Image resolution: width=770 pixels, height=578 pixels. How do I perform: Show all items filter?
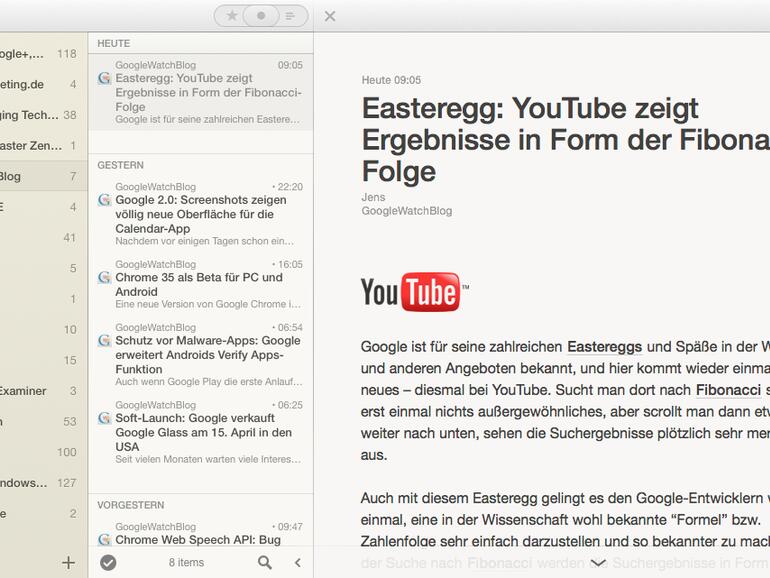(291, 16)
